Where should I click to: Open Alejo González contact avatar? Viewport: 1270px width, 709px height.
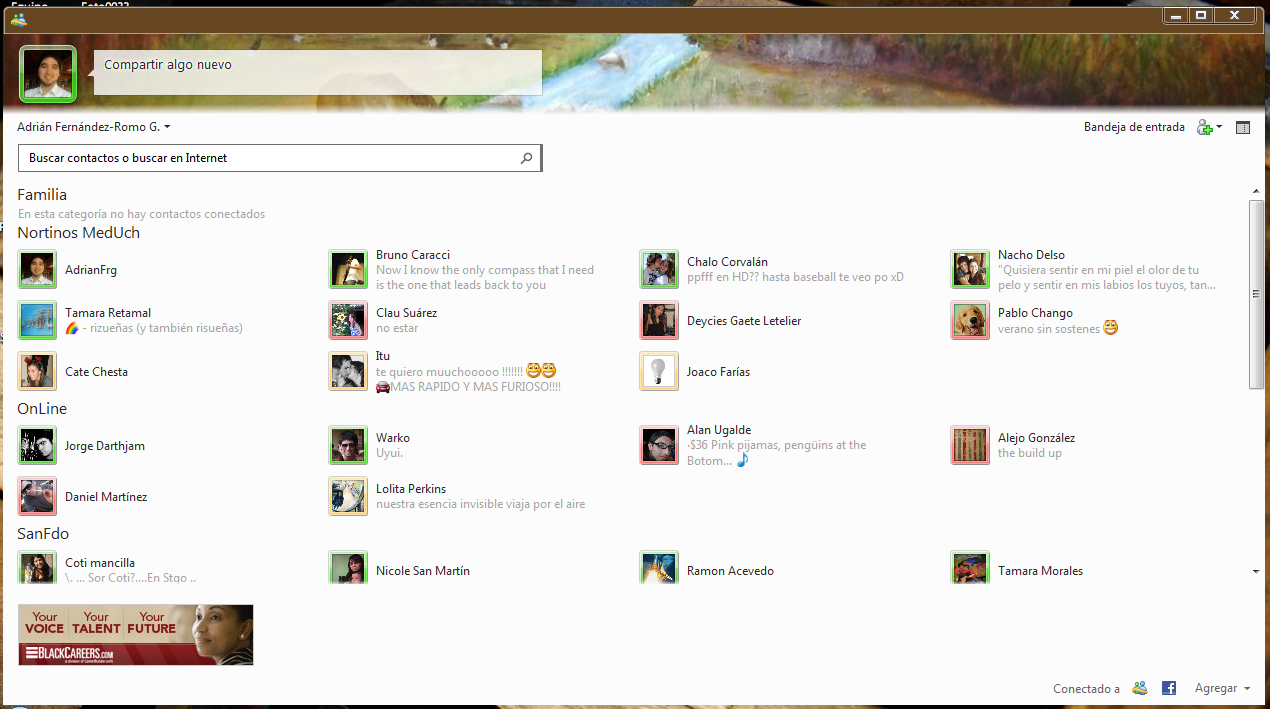(970, 446)
